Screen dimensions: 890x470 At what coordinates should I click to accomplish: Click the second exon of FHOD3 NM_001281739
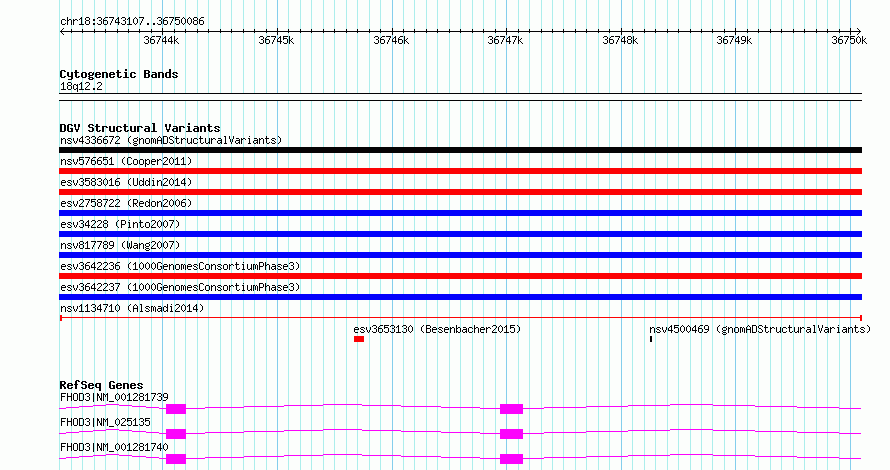pos(511,409)
